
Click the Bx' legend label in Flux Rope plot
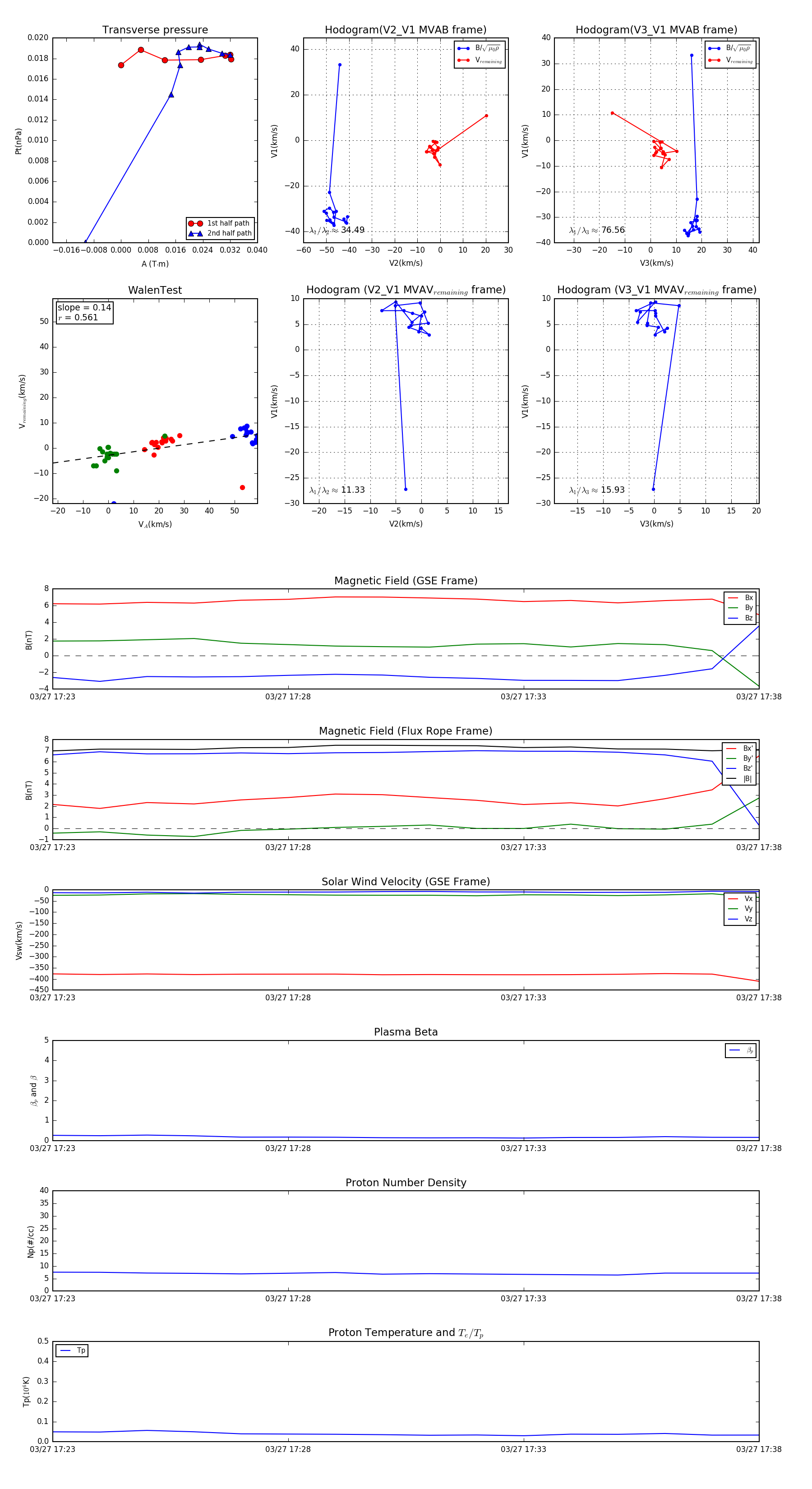pyautogui.click(x=748, y=749)
